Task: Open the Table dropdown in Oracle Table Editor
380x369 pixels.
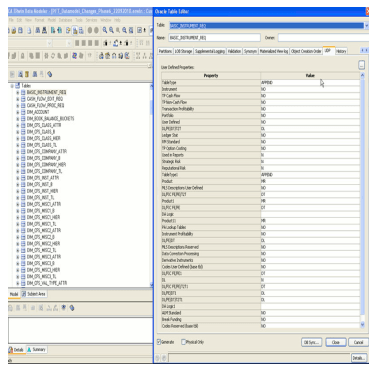Action: click(366, 25)
